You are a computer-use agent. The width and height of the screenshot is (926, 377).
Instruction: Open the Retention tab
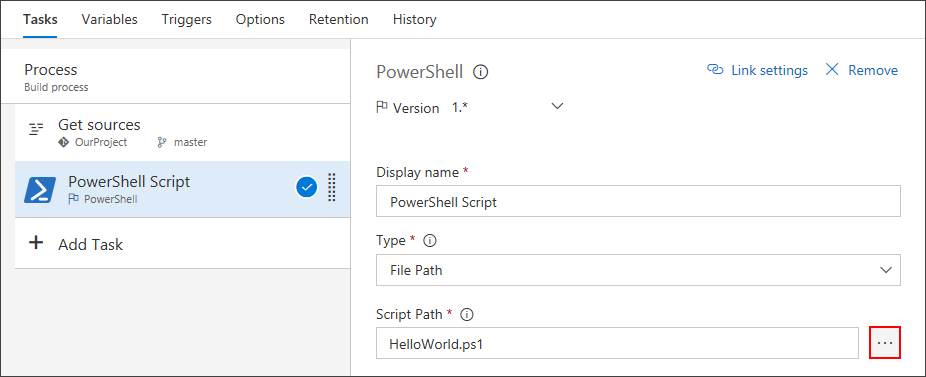click(338, 20)
